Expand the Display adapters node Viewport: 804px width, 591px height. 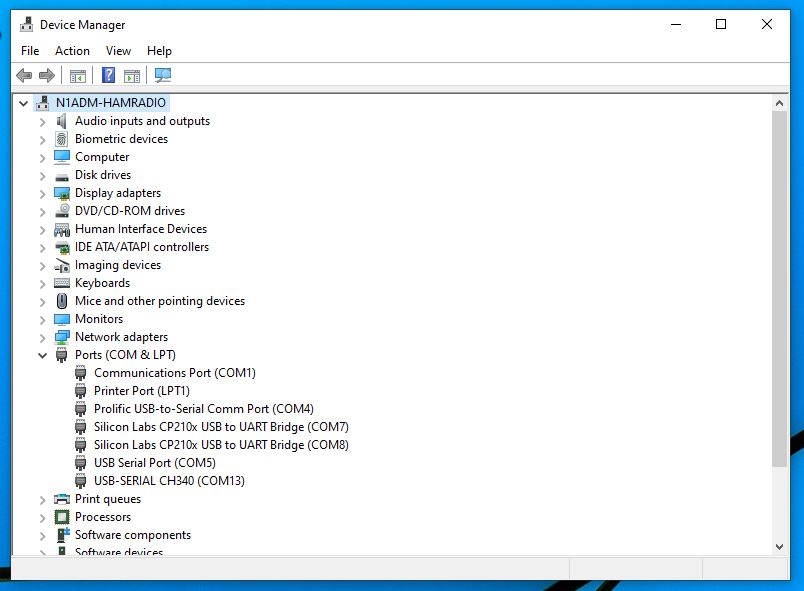tap(42, 193)
